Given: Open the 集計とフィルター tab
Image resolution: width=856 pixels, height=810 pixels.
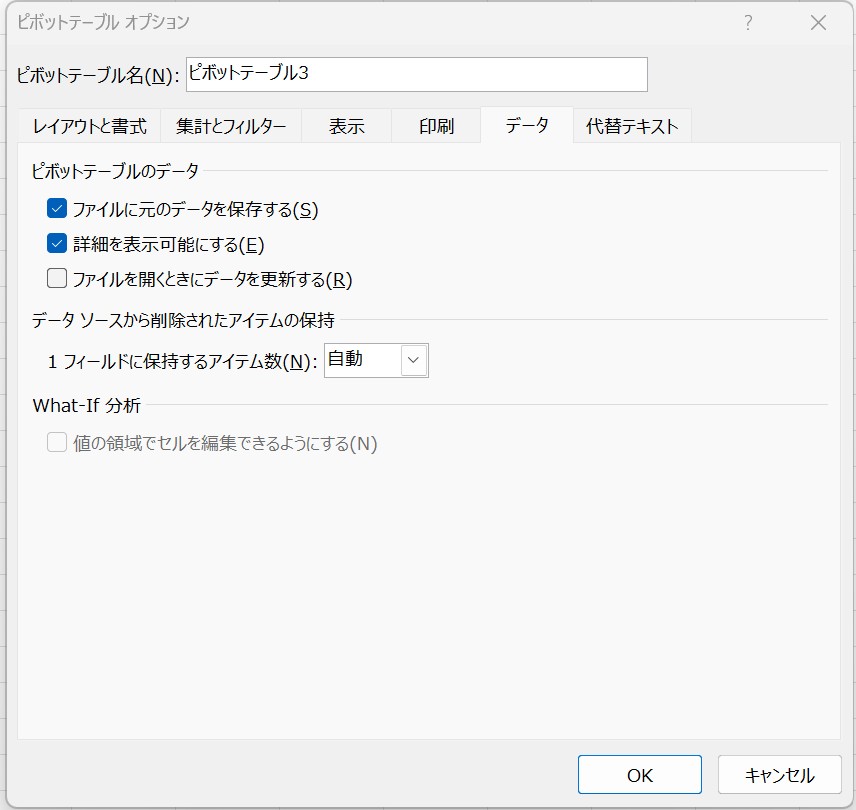Looking at the screenshot, I should tap(231, 126).
